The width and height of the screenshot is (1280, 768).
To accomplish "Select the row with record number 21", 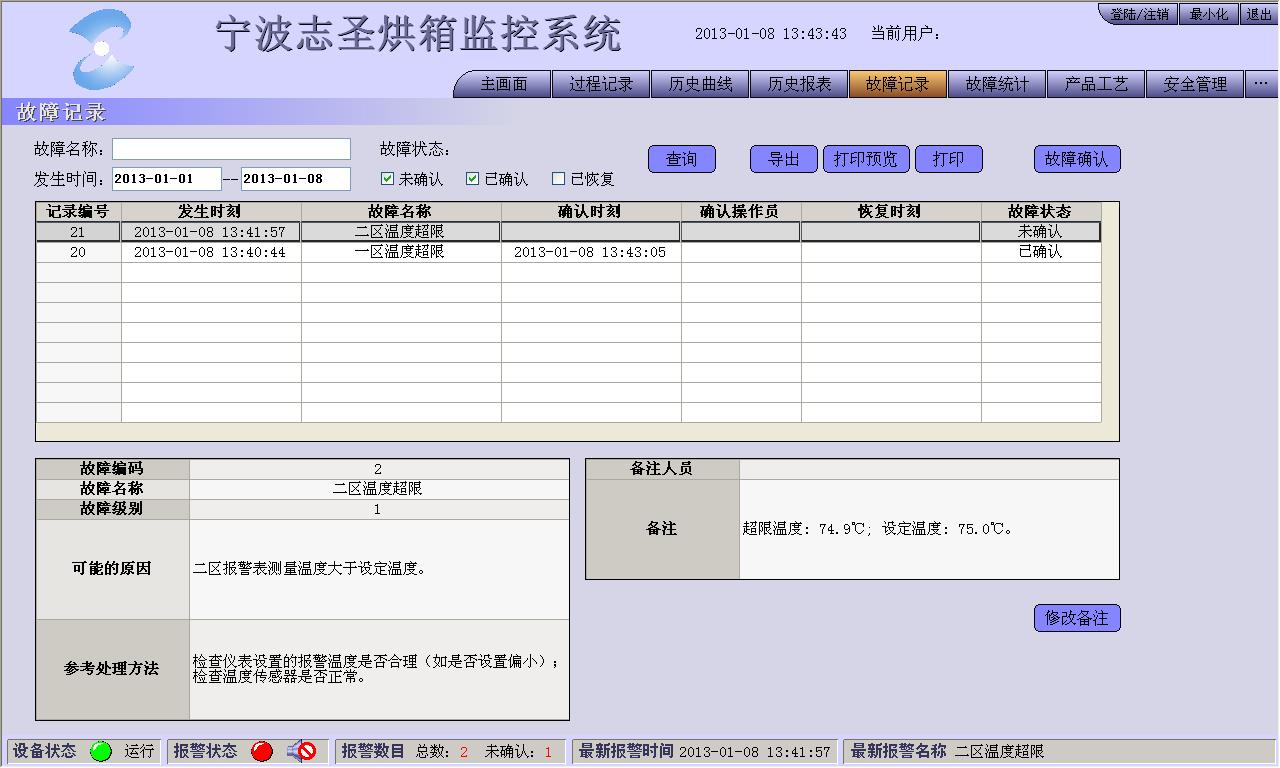I will (568, 232).
